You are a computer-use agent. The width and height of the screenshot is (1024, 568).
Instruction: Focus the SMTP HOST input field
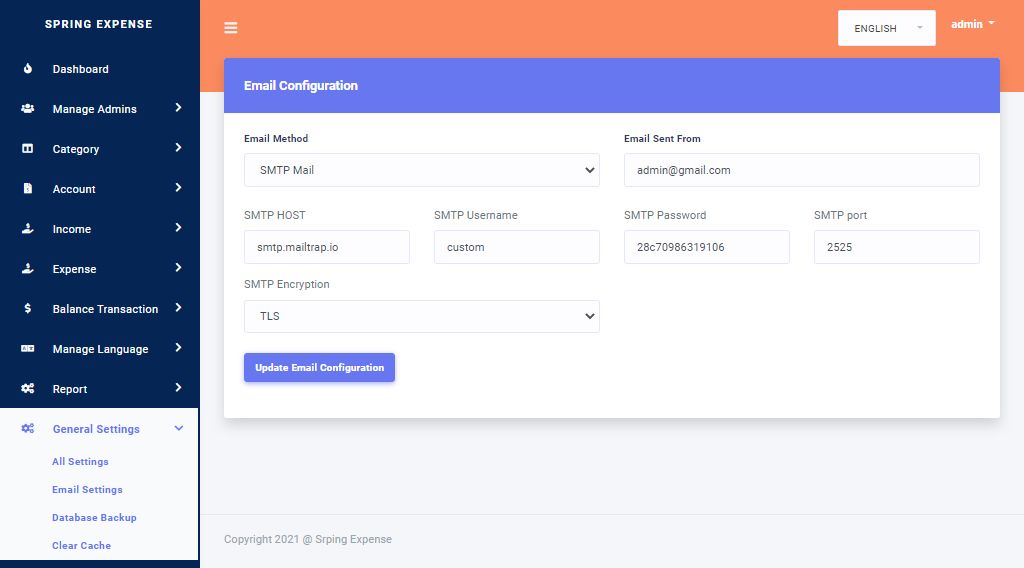326,247
